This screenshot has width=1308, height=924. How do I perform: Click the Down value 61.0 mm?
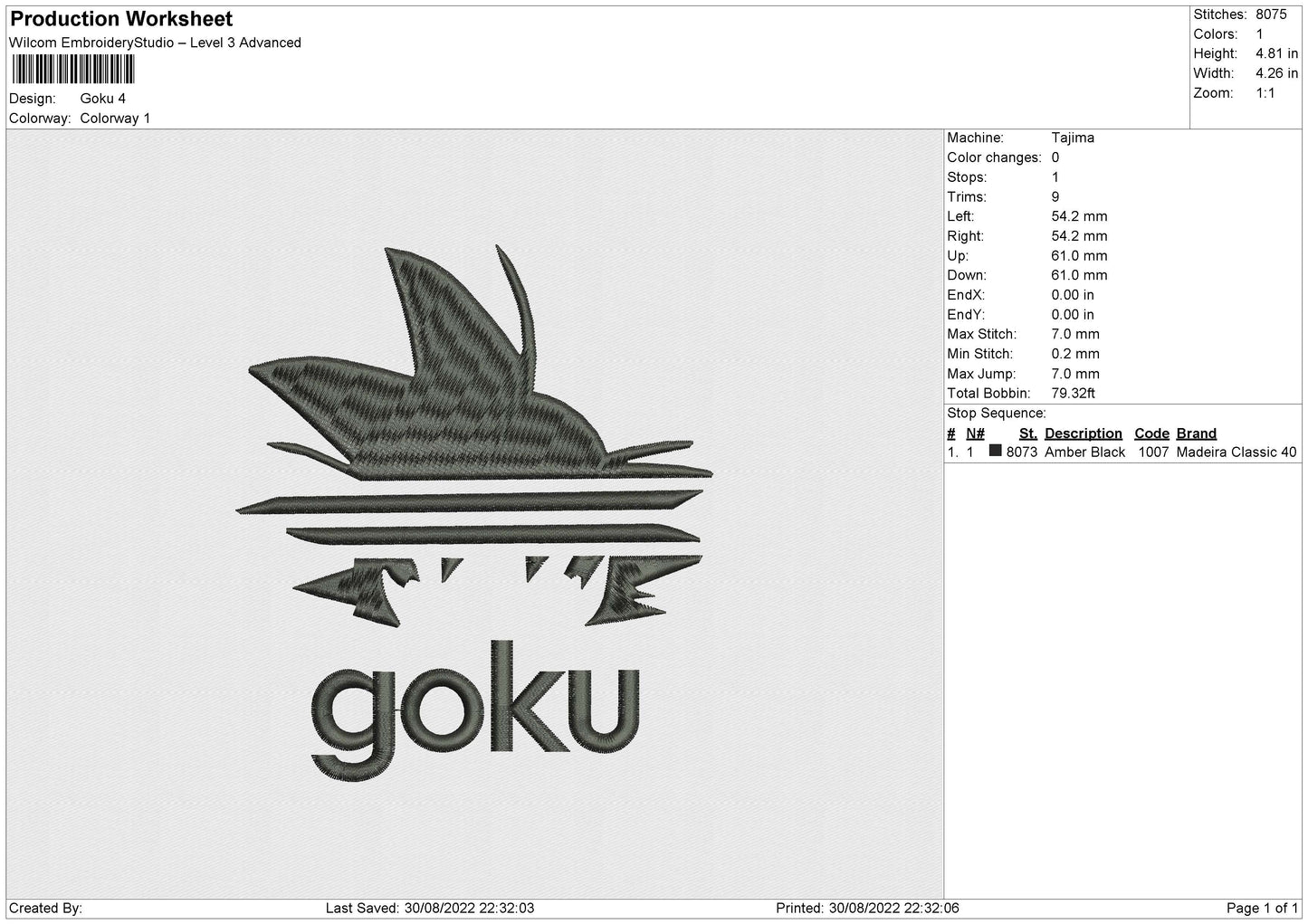1079,275
